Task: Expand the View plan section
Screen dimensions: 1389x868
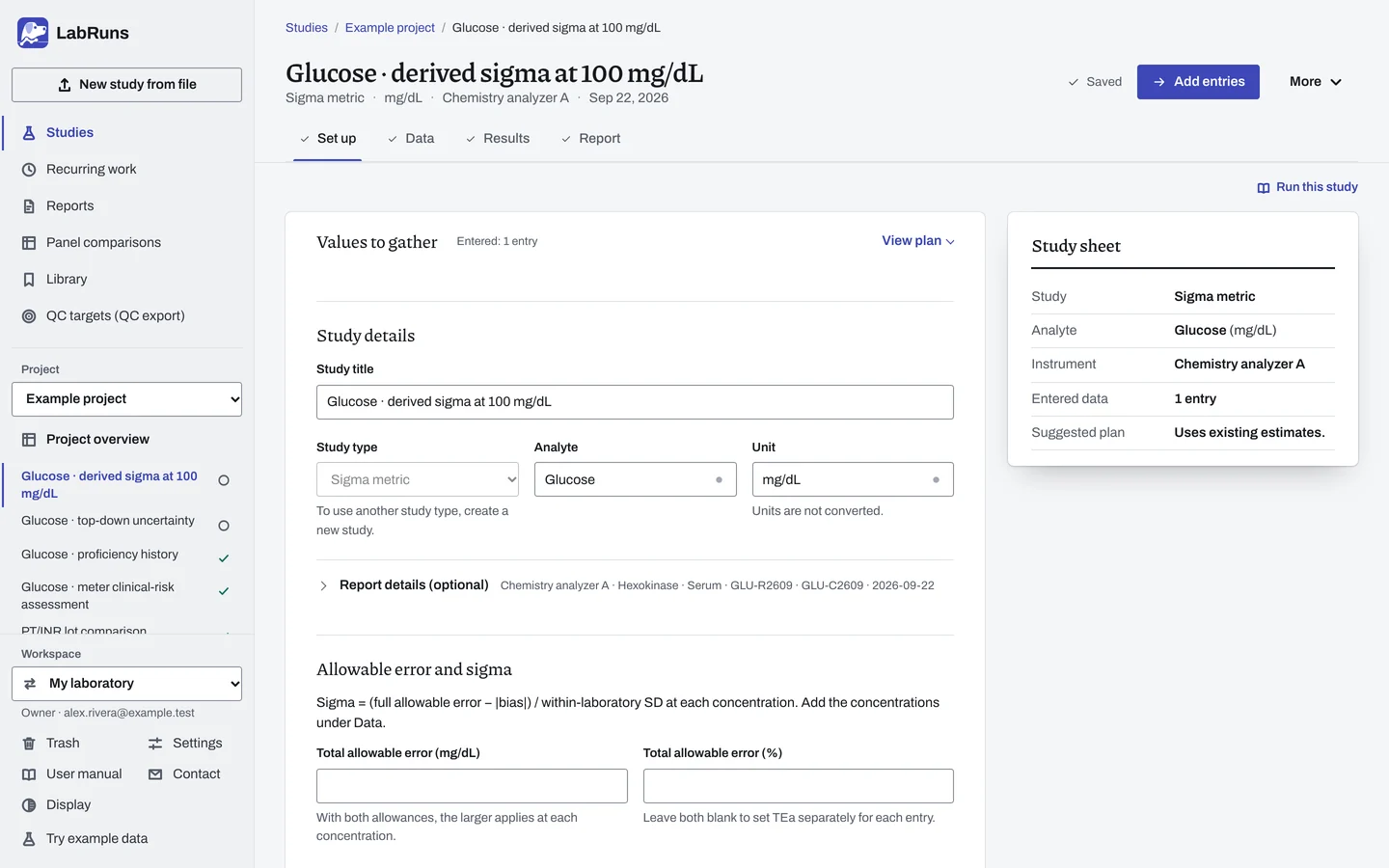Action: click(x=918, y=241)
